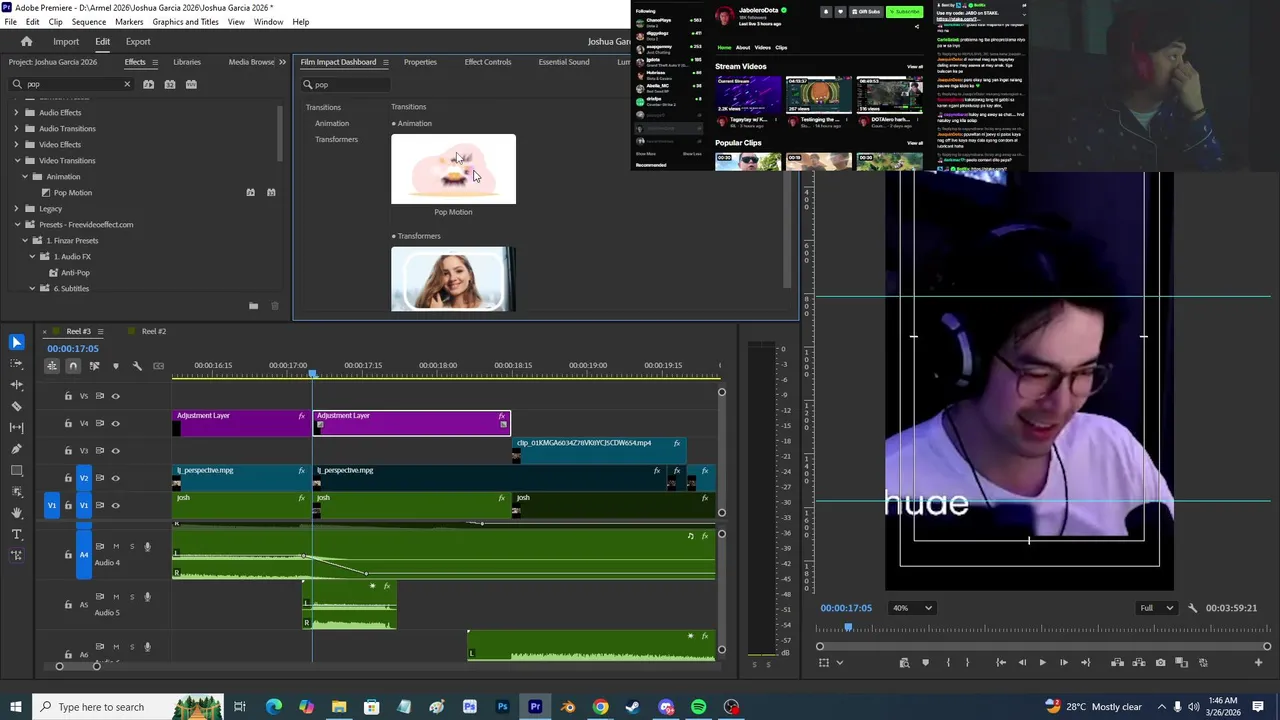
Task: Expand the Audio Transitions folder
Action: click(x=16, y=128)
